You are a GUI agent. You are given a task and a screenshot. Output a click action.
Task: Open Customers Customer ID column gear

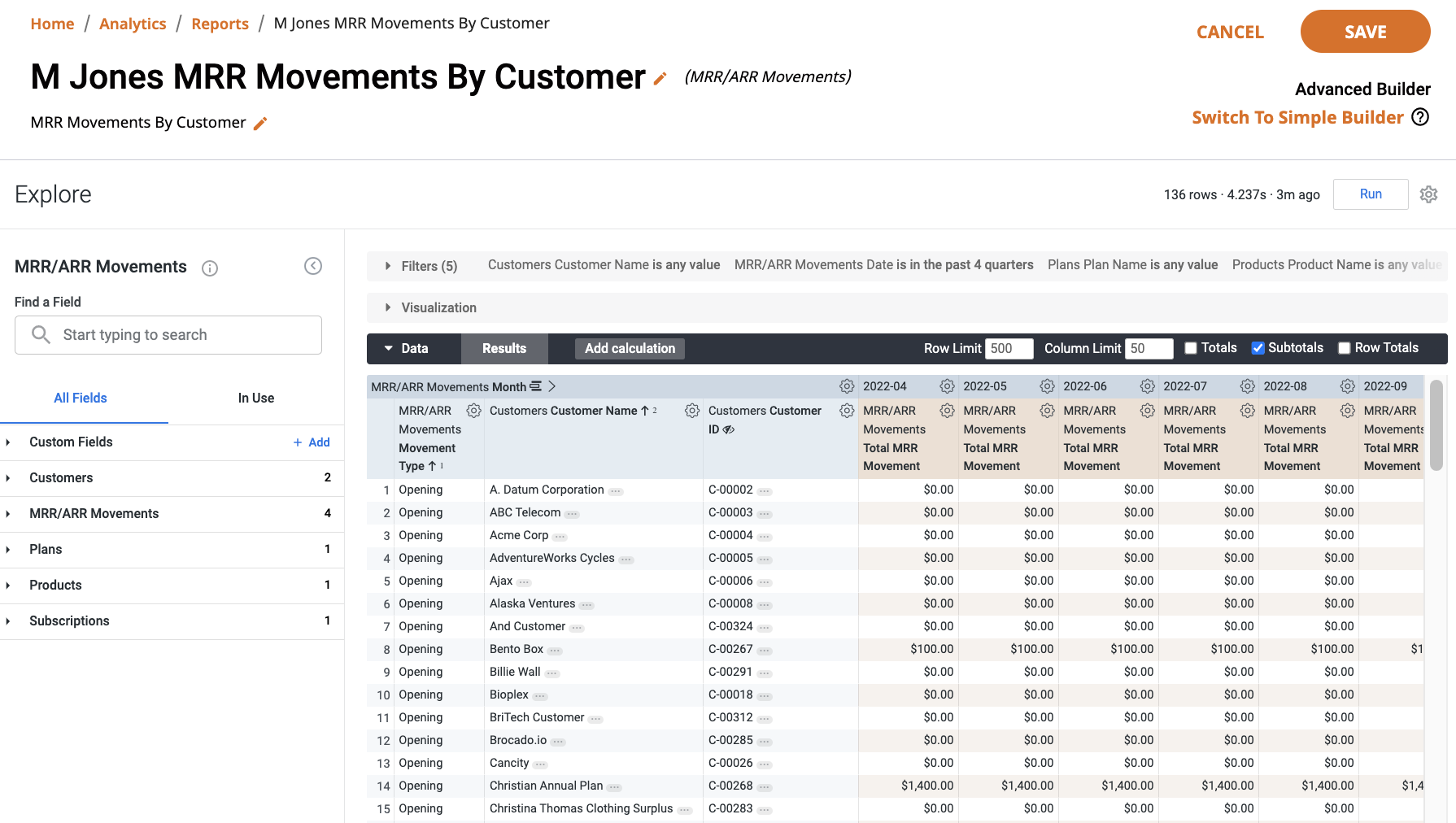[x=847, y=411]
